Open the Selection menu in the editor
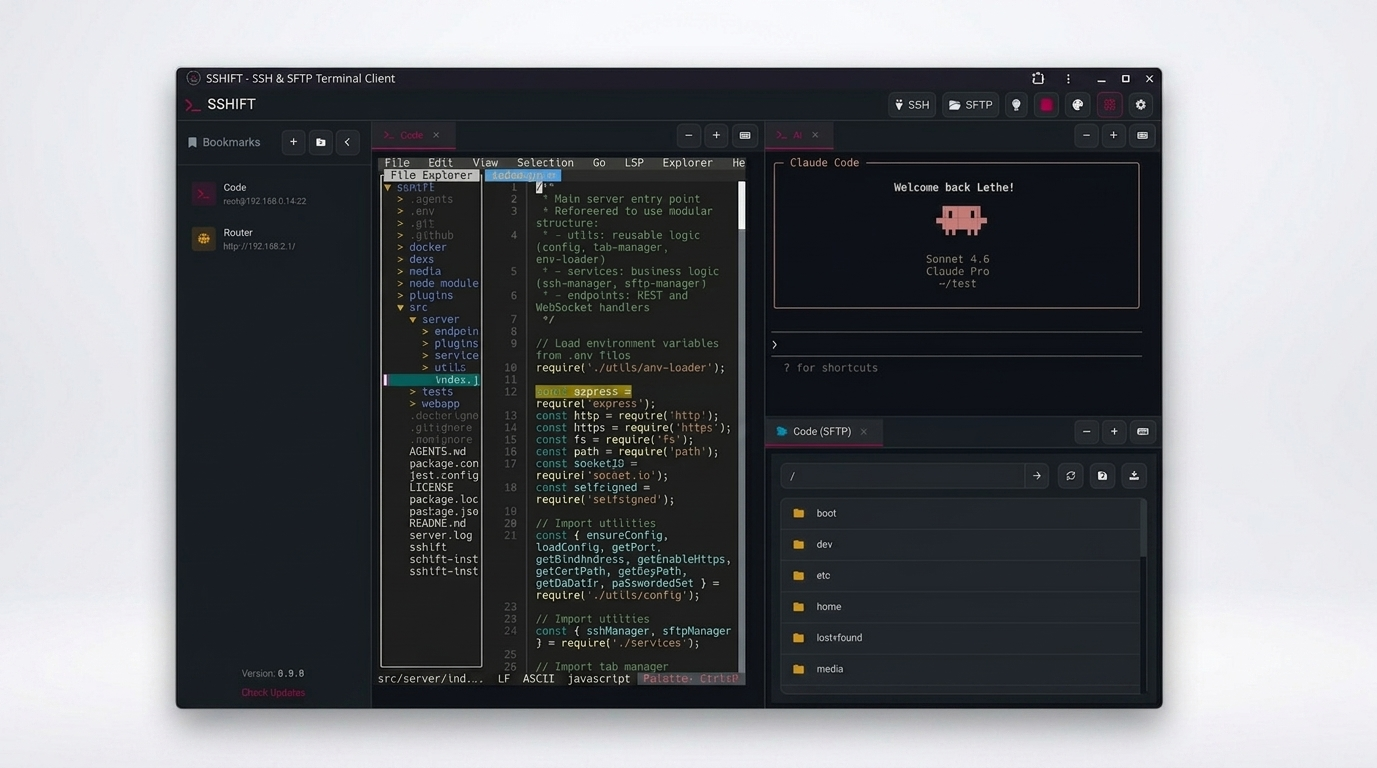 pyautogui.click(x=544, y=162)
